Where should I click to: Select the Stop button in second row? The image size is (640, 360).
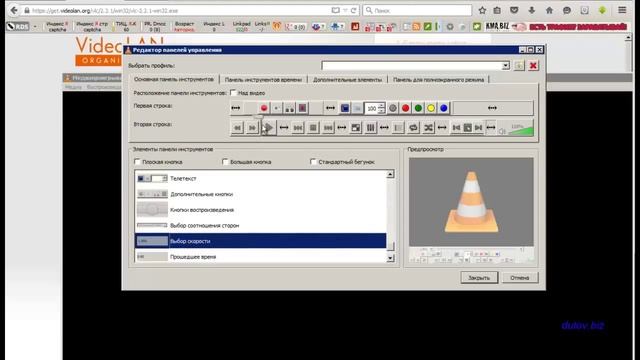[x=313, y=128]
